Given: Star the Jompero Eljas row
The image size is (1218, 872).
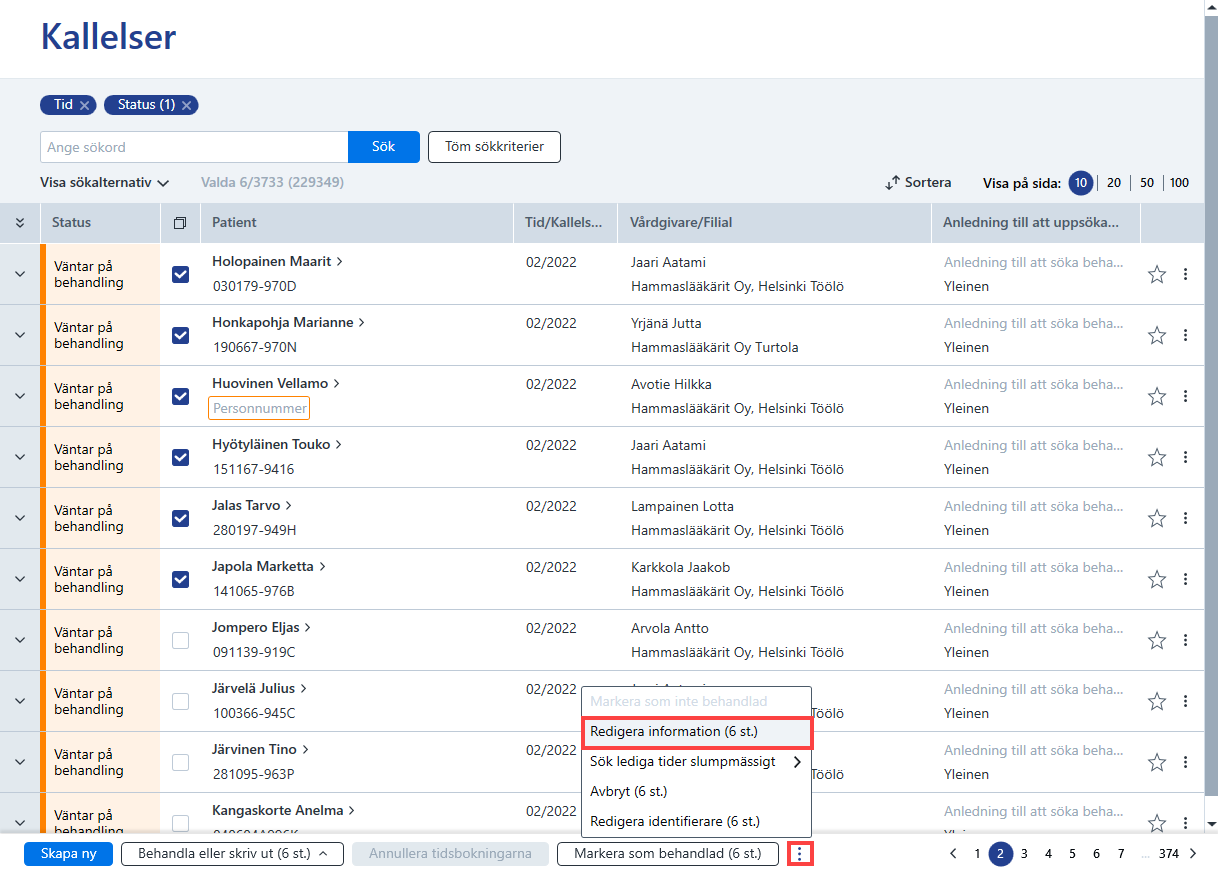Looking at the screenshot, I should pyautogui.click(x=1157, y=640).
